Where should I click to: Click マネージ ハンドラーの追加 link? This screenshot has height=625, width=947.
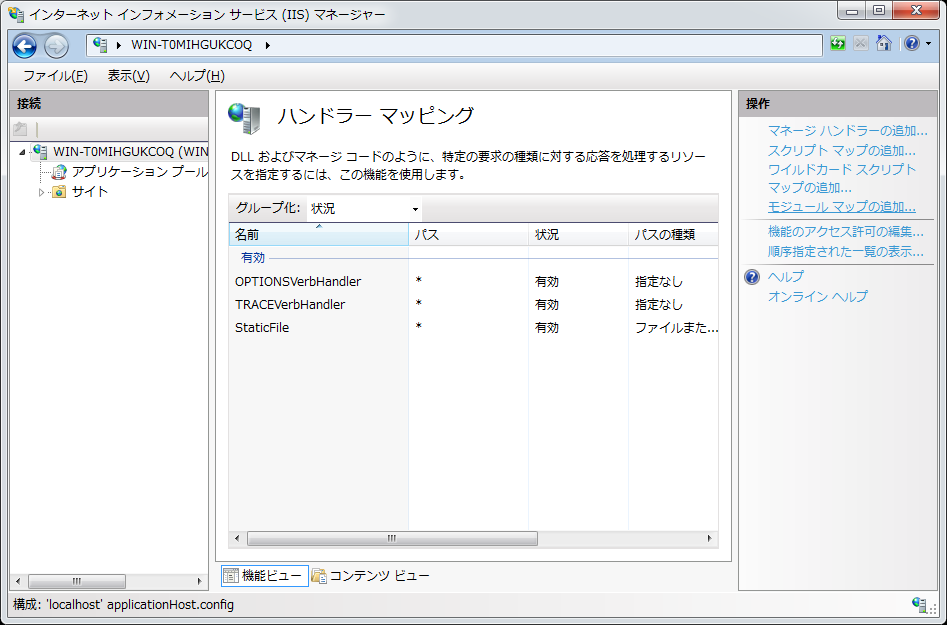tap(847, 130)
